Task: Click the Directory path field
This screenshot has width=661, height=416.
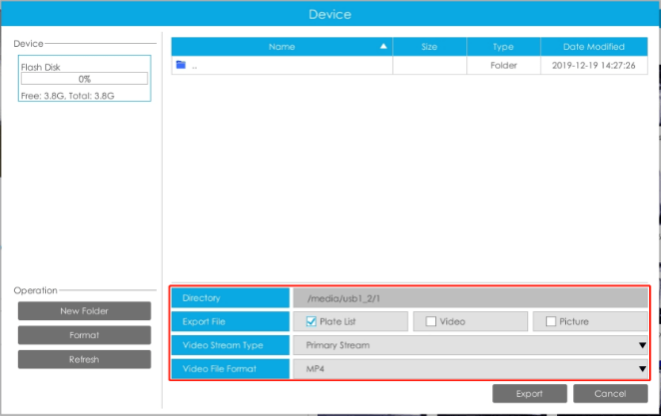Action: (470, 298)
